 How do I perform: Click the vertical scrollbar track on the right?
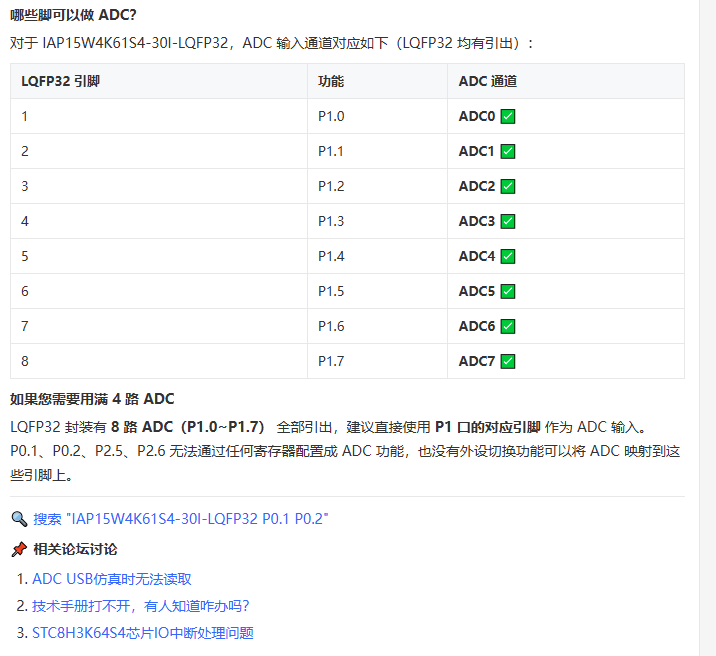click(x=708, y=328)
